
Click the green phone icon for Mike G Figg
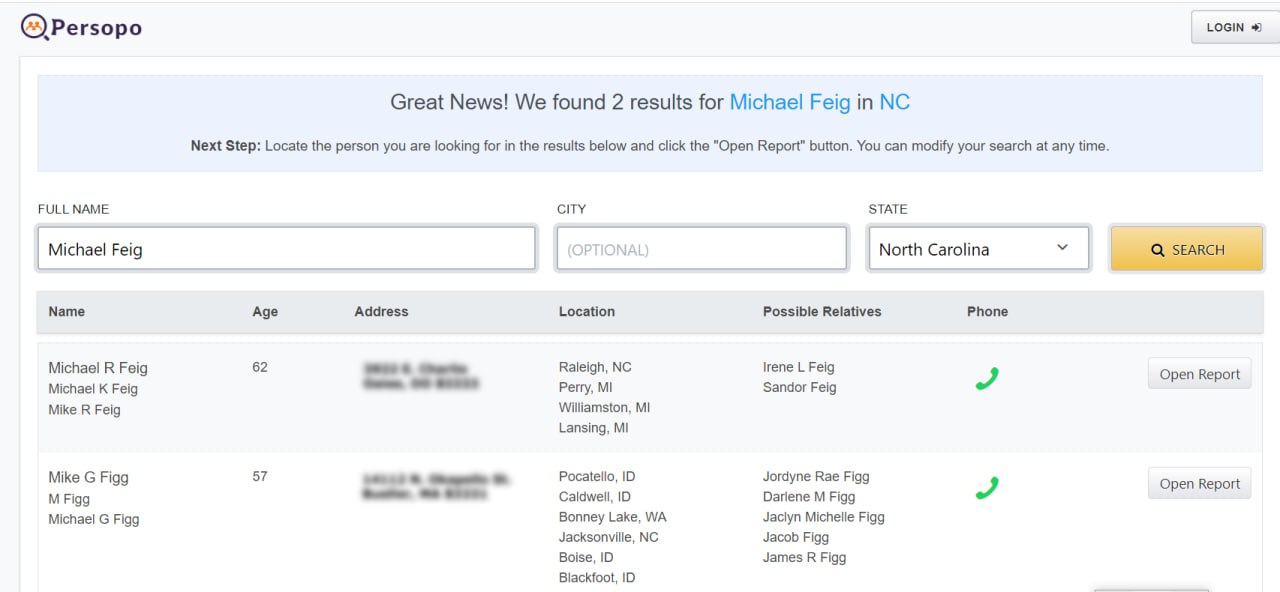[x=987, y=488]
